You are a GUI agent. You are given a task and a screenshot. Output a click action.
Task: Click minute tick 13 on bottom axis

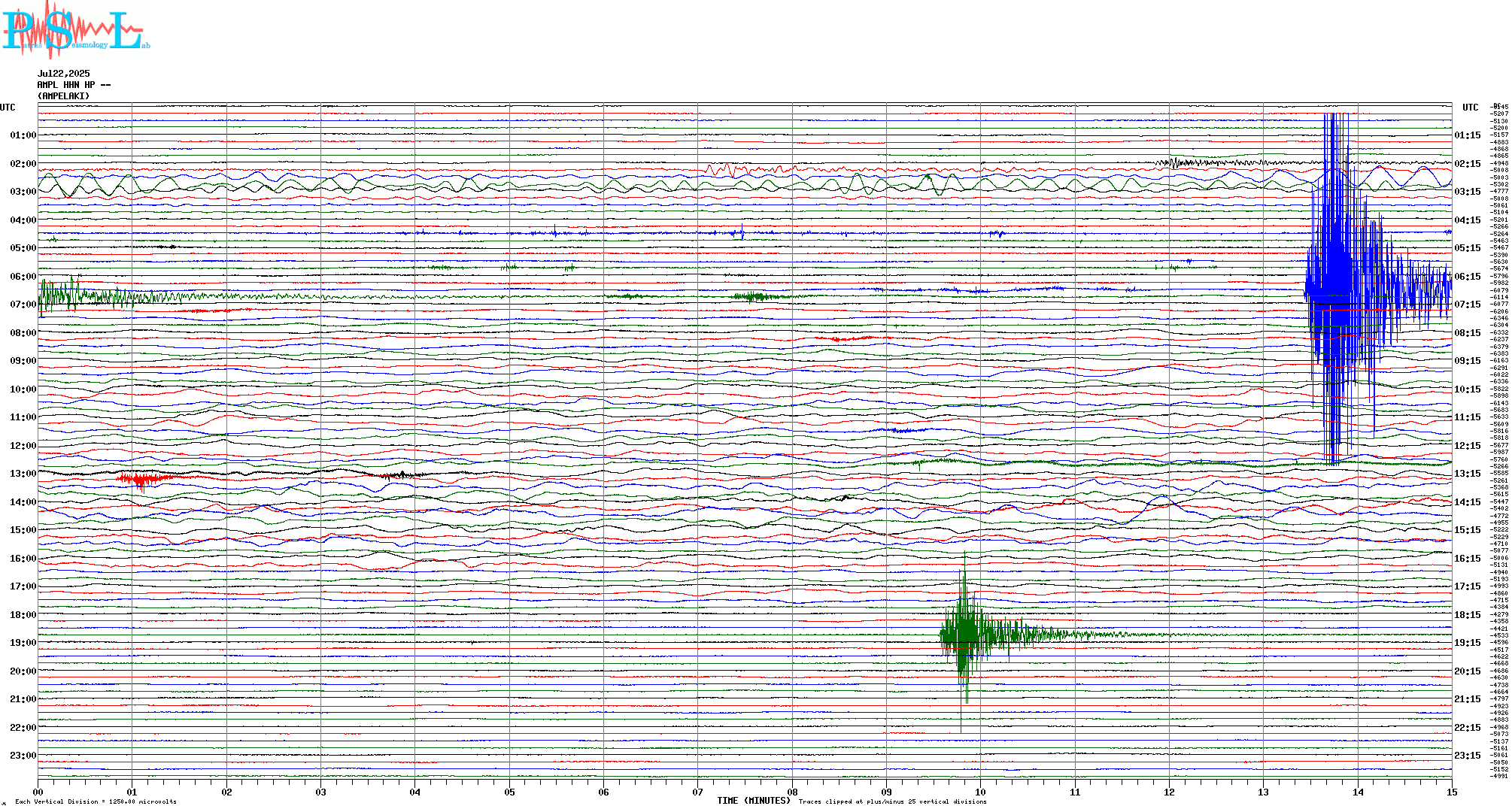pos(1263,792)
